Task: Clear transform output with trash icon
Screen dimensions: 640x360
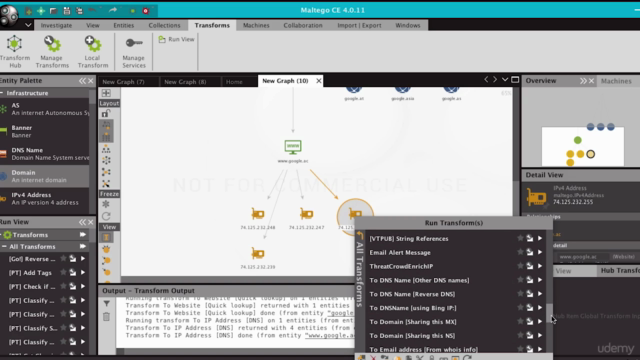Action: pos(107,317)
